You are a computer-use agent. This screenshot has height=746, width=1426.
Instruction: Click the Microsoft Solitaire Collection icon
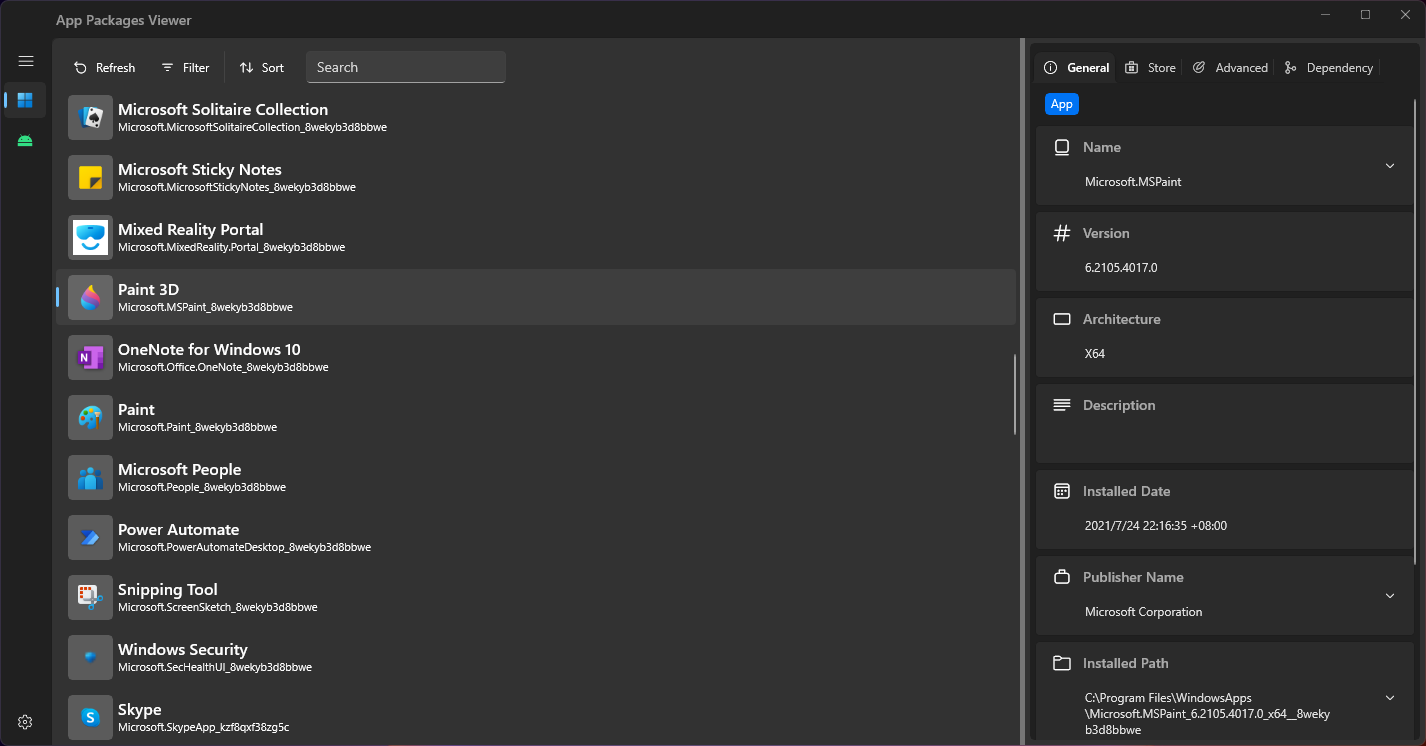click(90, 118)
